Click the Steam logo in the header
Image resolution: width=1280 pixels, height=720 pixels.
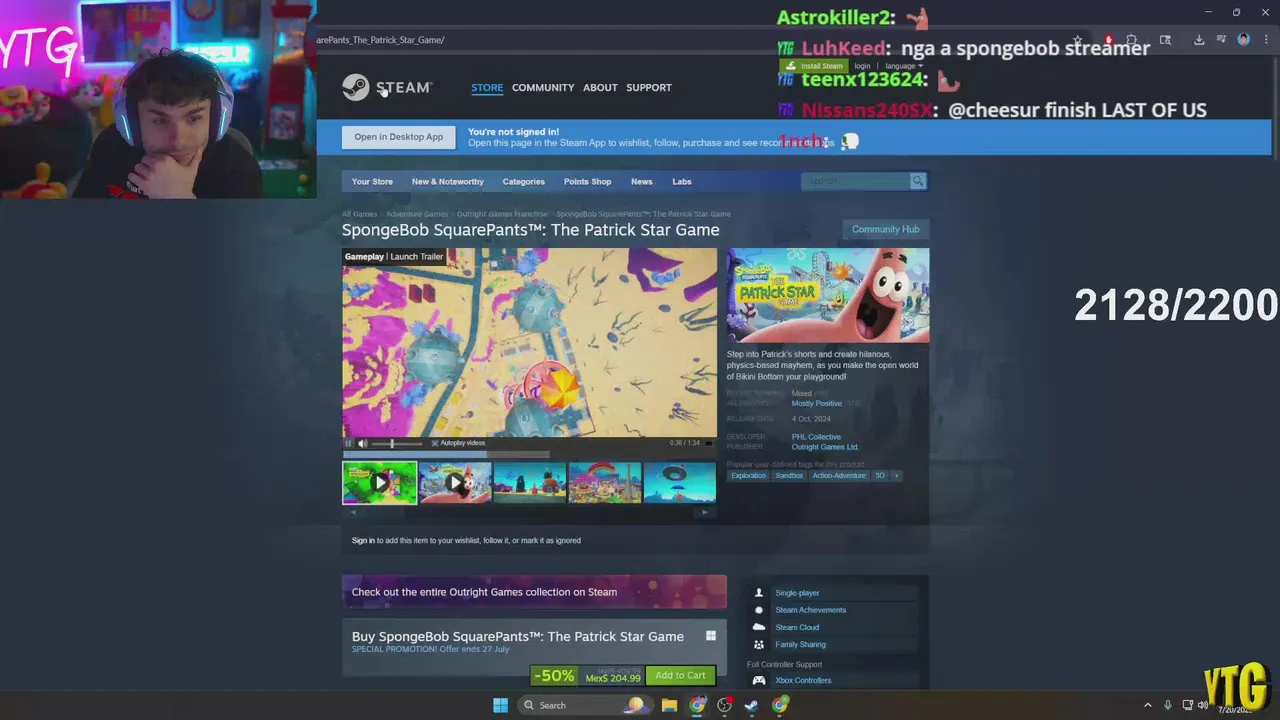[387, 88]
